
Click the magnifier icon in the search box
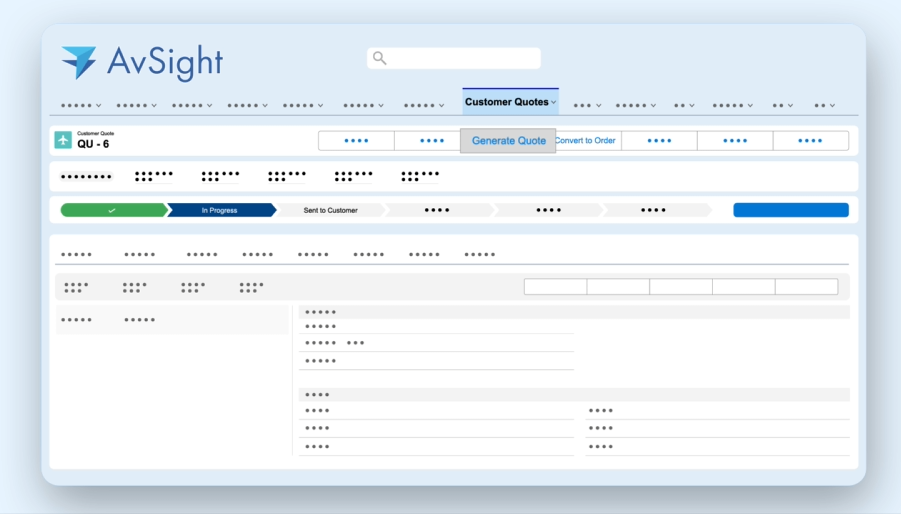click(x=380, y=58)
